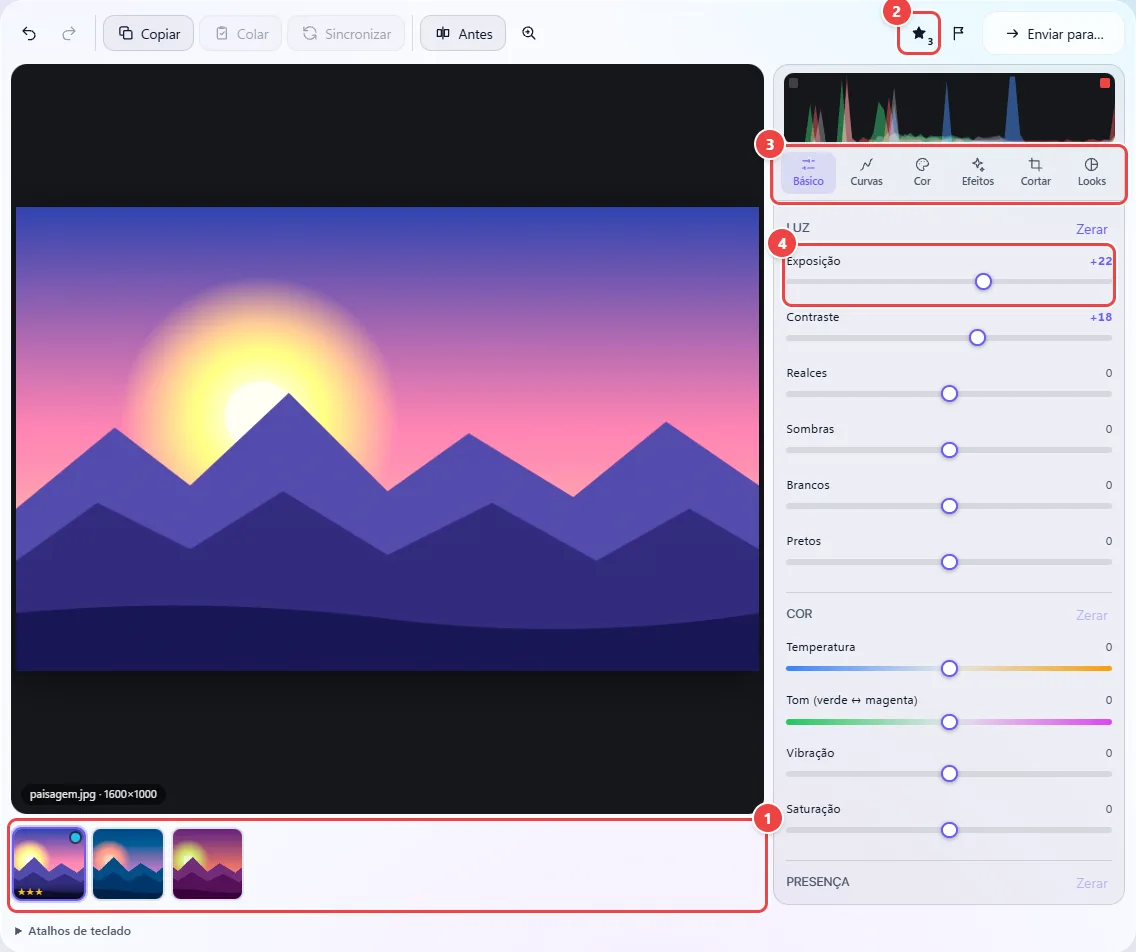Click Zerar next to PRESENÇA
1136x952 pixels.
click(1091, 883)
